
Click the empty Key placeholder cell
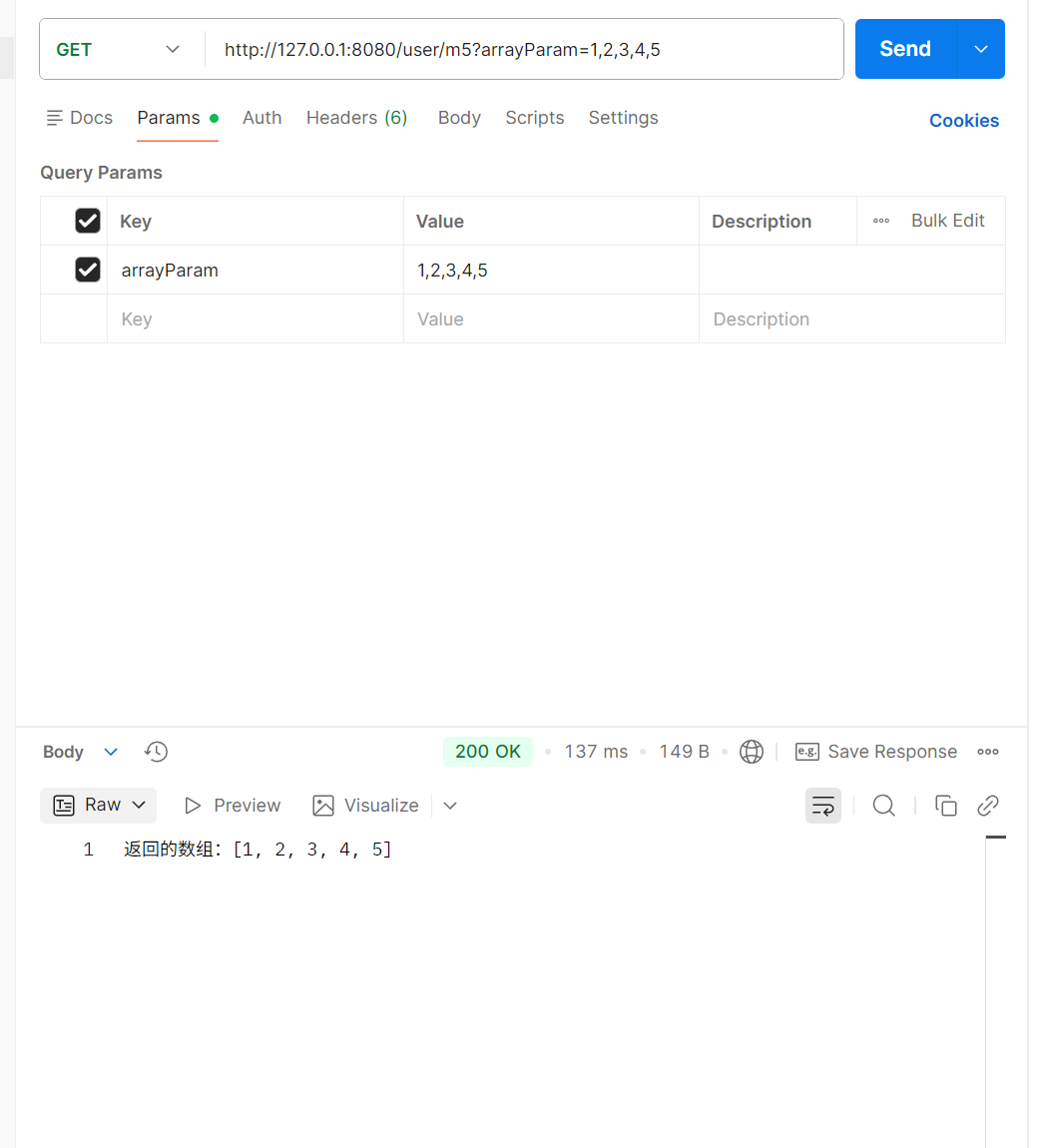pyautogui.click(x=255, y=318)
